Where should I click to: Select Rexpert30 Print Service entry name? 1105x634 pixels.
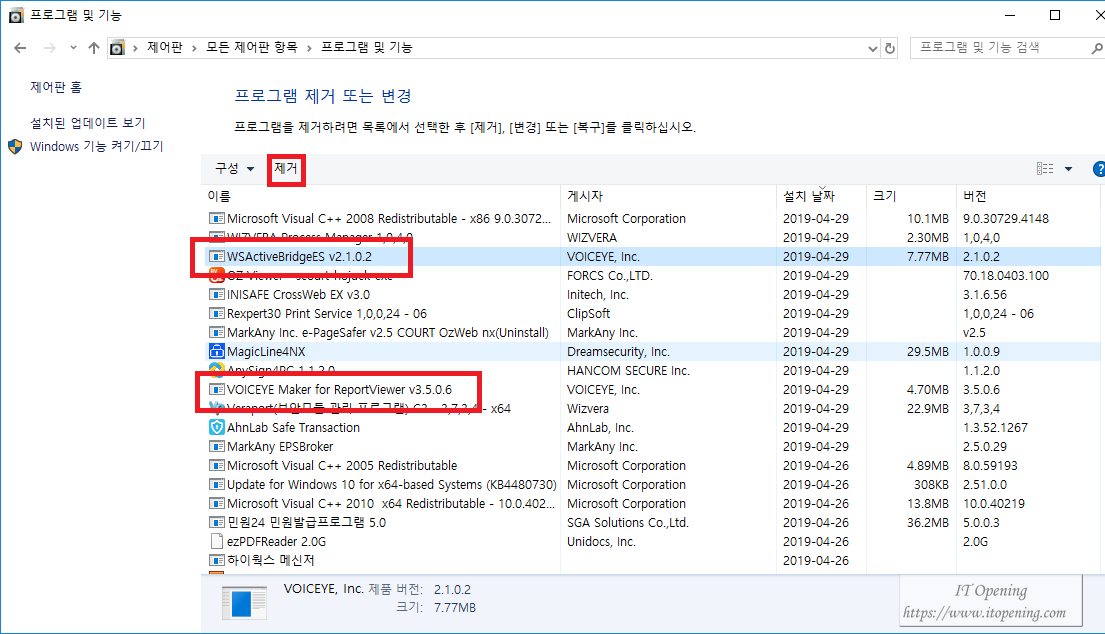[326, 313]
